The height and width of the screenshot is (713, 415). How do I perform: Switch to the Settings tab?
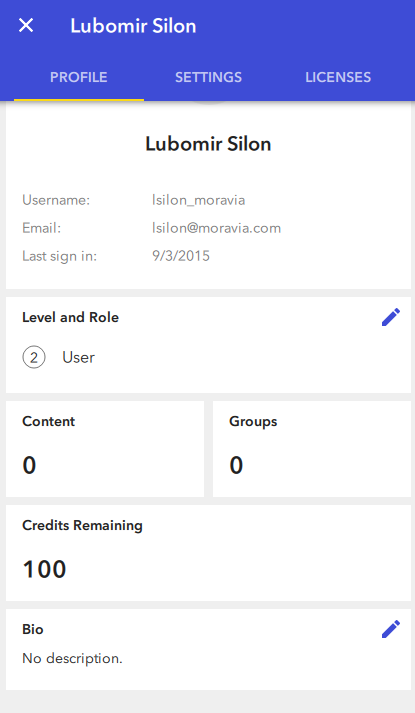pos(208,77)
